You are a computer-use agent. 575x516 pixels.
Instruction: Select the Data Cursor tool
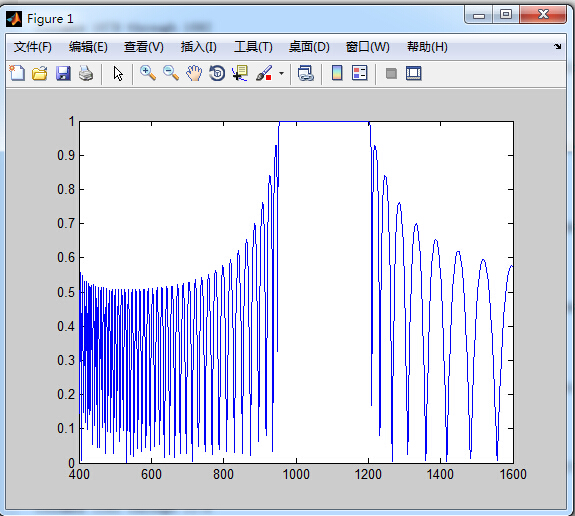[x=240, y=73]
